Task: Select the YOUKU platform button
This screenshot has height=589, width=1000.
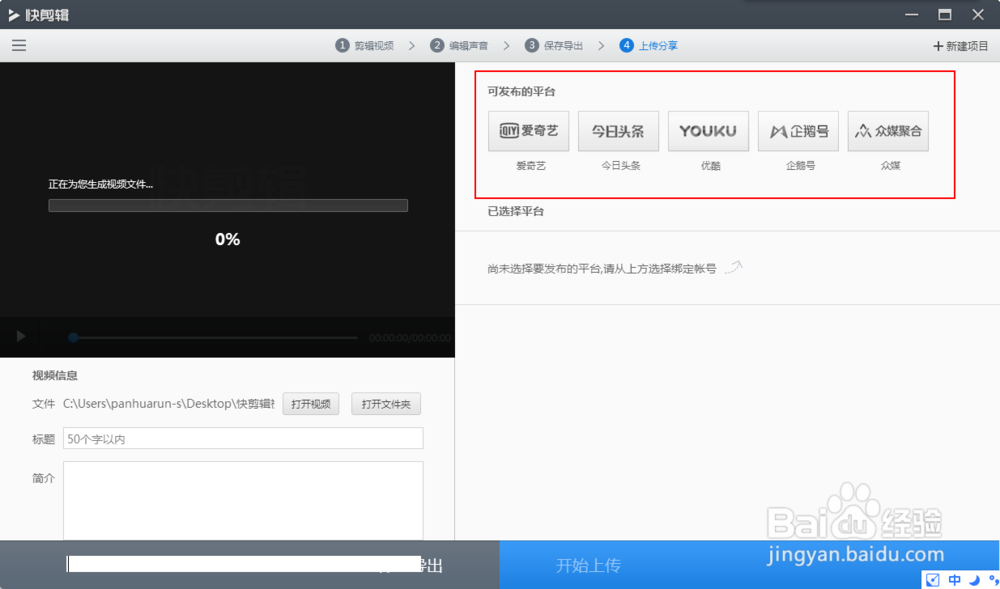Action: click(x=708, y=131)
